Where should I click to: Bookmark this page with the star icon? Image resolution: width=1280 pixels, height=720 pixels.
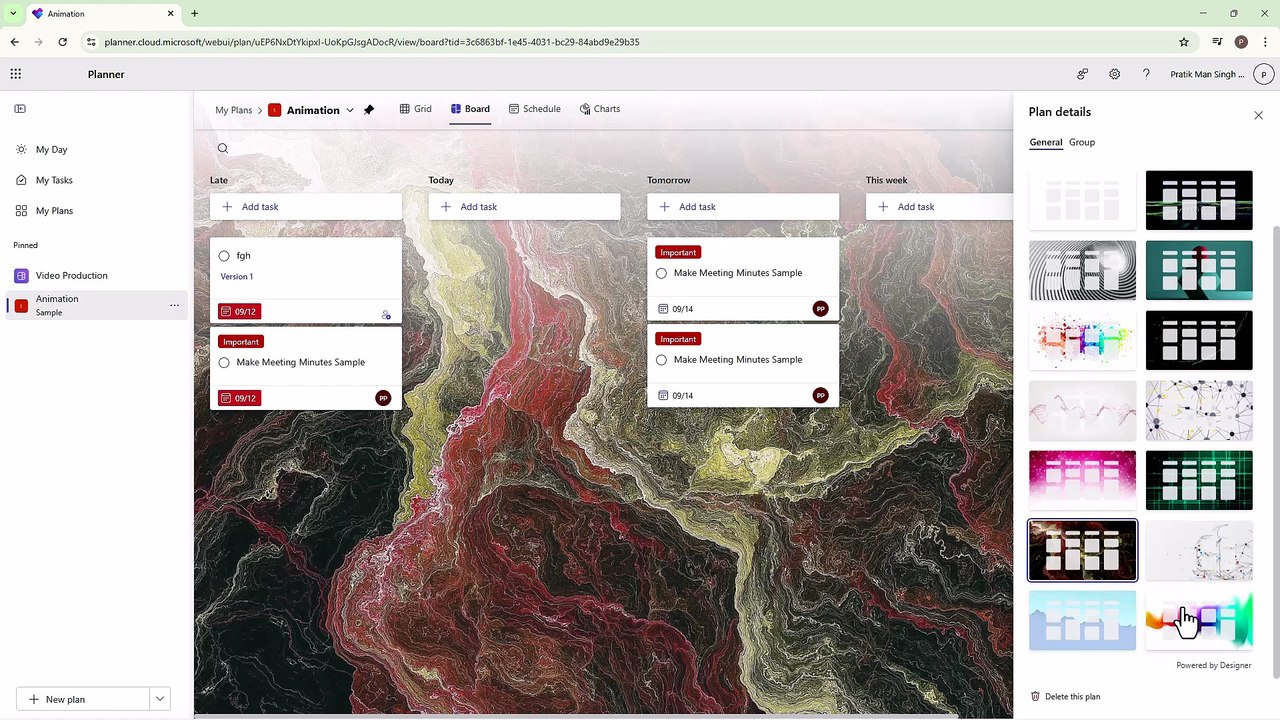[x=1184, y=42]
